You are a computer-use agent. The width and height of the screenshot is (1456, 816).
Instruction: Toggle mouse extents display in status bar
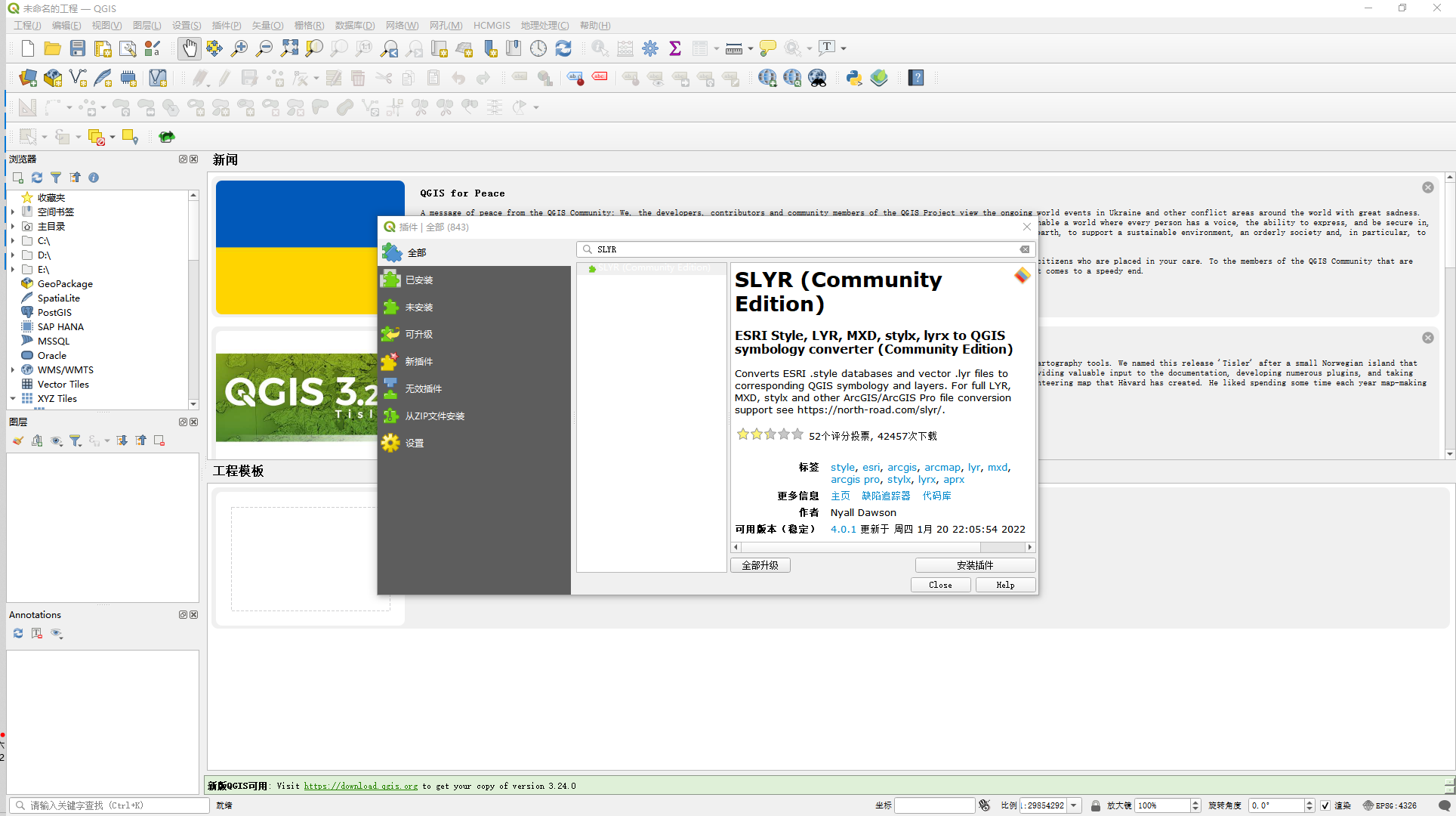[x=985, y=805]
